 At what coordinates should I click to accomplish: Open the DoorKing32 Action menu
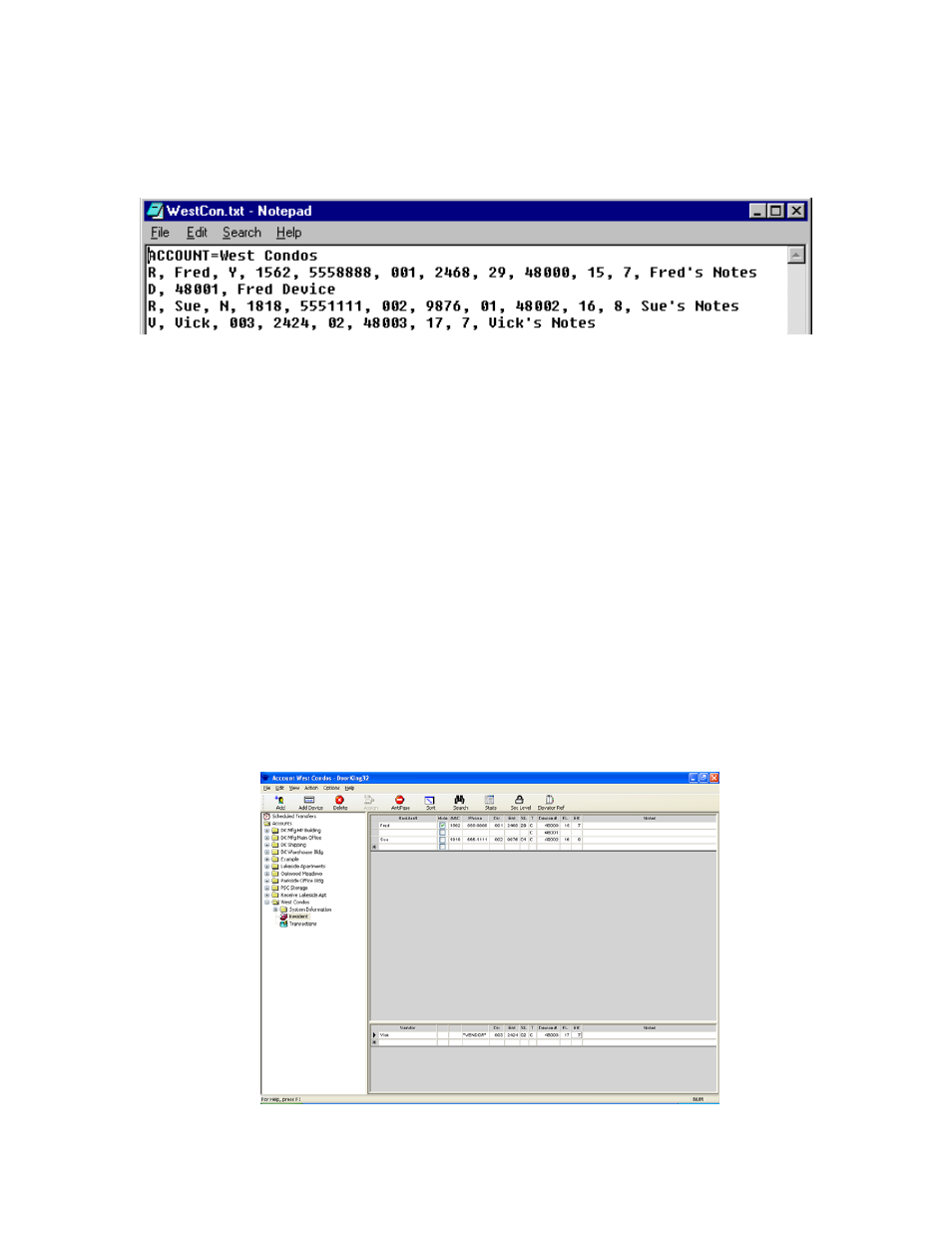pos(311,788)
